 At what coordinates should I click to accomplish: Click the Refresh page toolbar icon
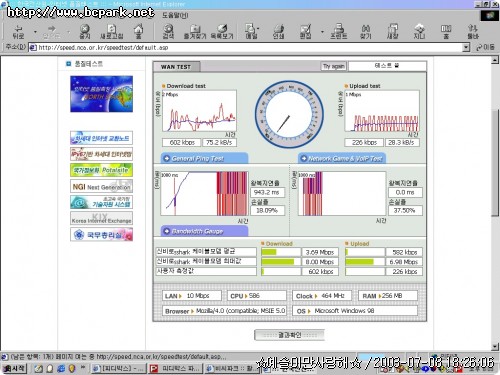(112, 32)
